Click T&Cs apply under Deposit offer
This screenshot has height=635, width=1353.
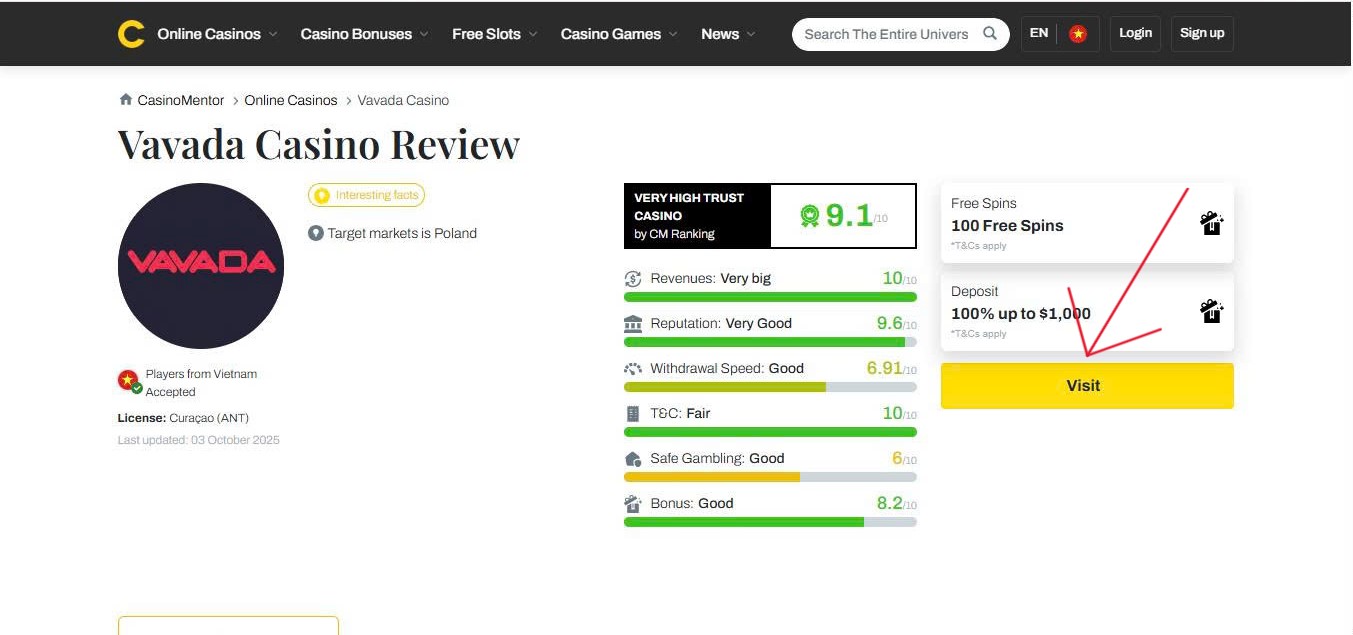pyautogui.click(x=979, y=334)
